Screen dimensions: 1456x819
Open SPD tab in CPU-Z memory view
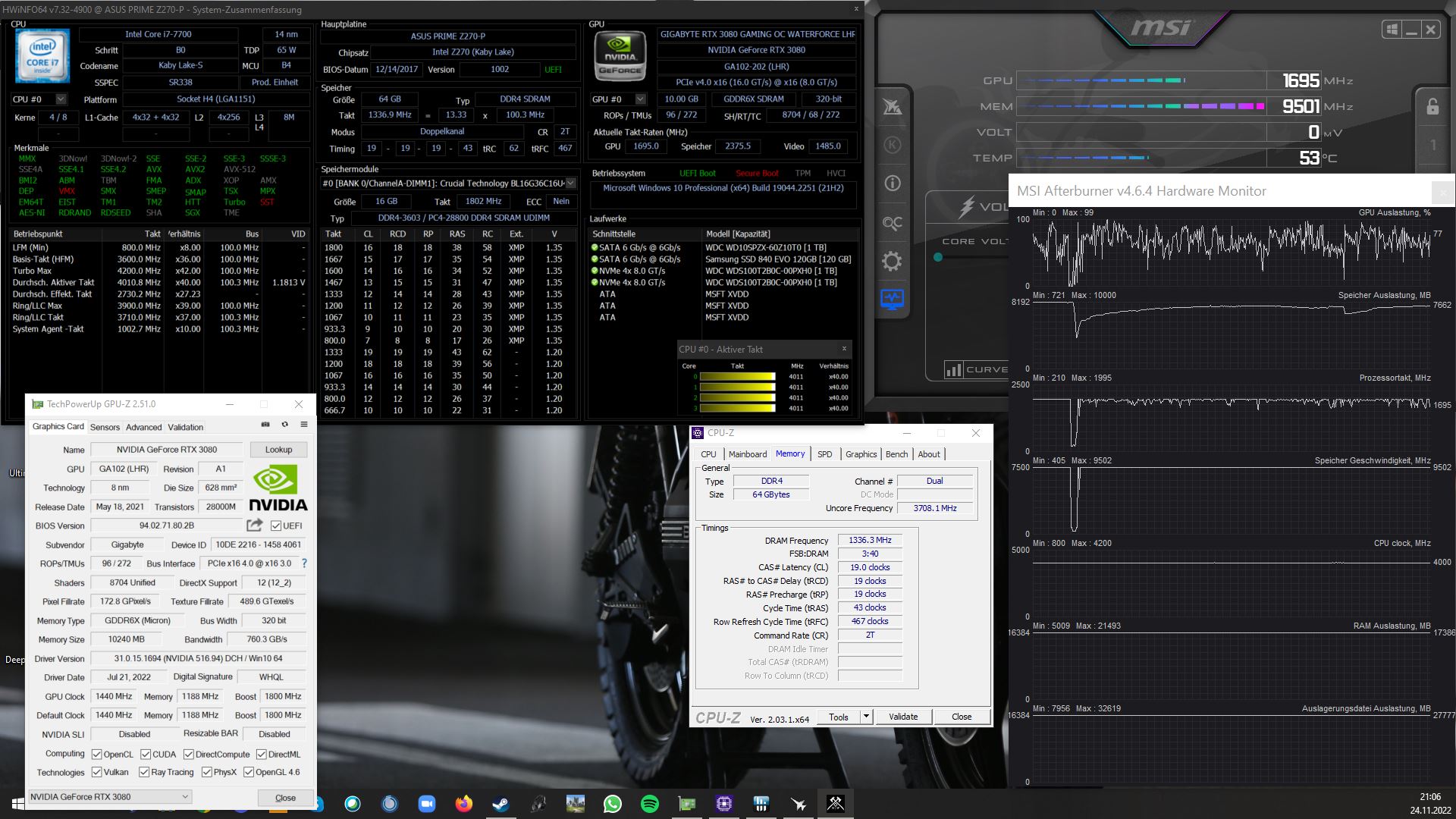(x=823, y=454)
